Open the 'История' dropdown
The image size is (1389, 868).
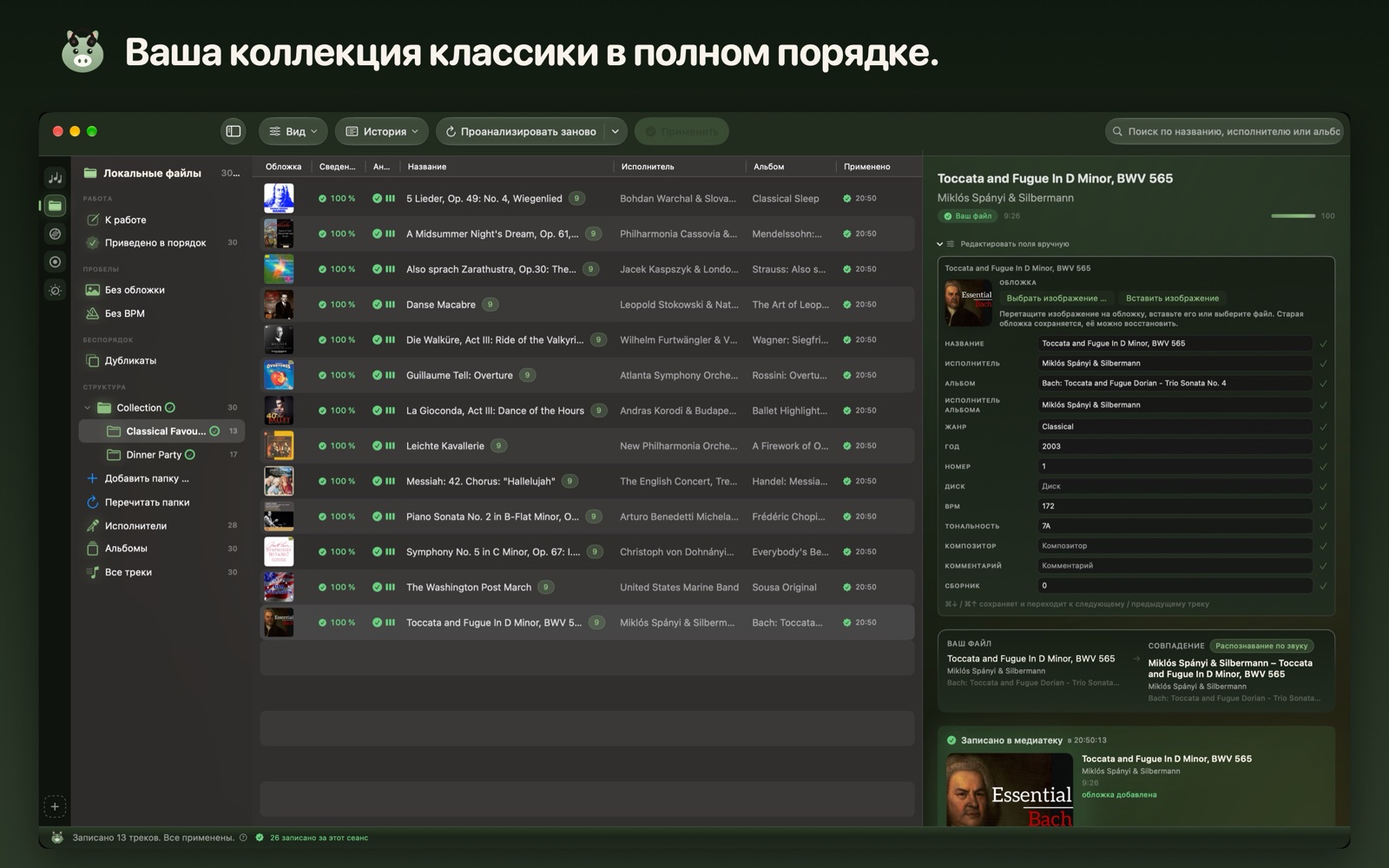click(382, 131)
